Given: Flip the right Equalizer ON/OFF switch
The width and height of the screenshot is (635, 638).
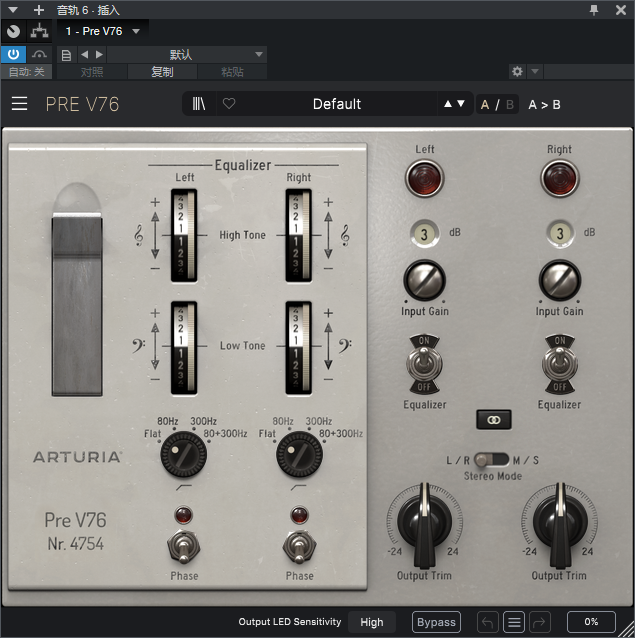Looking at the screenshot, I should click(560, 364).
